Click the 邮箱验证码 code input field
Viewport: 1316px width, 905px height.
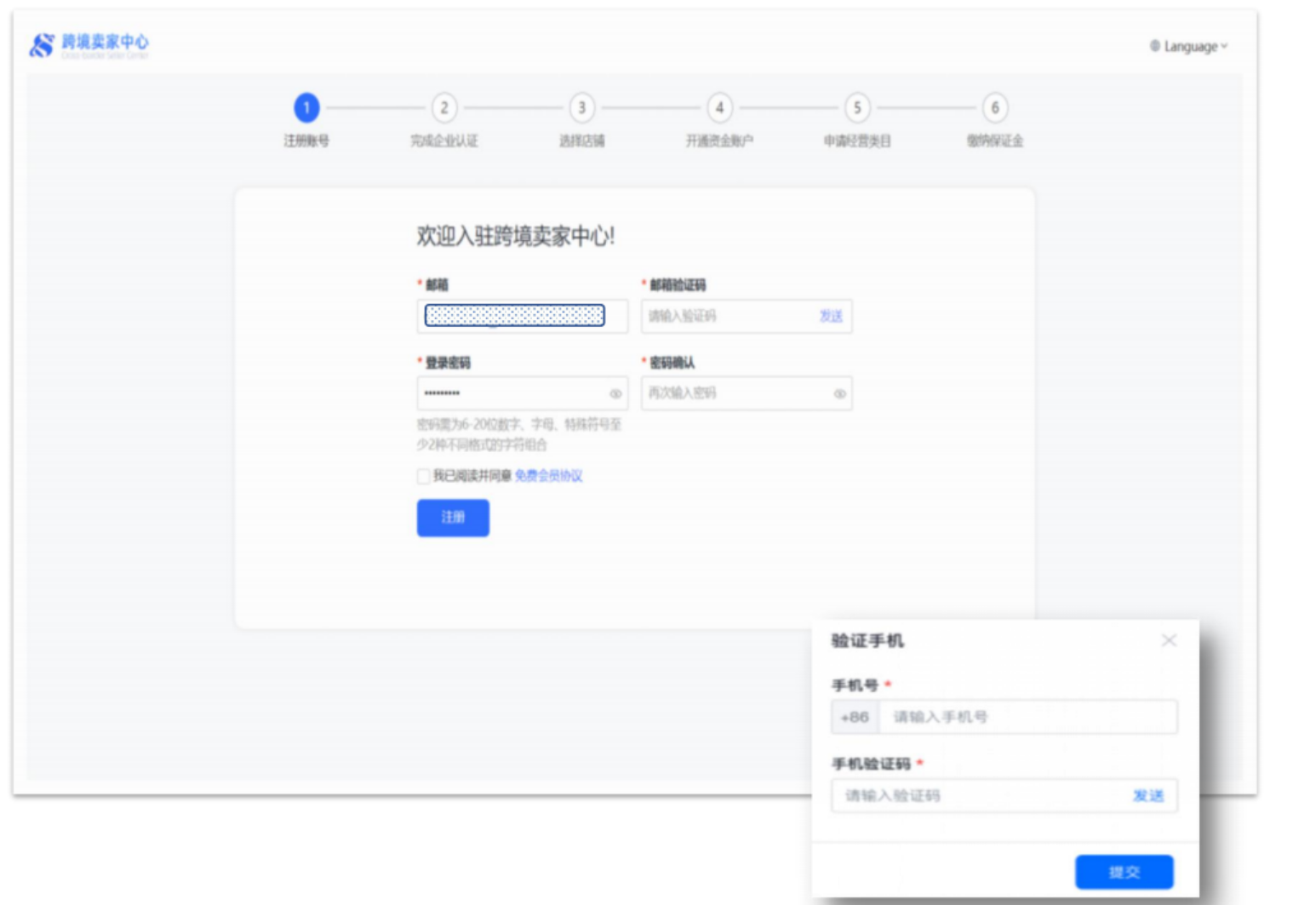point(724,317)
